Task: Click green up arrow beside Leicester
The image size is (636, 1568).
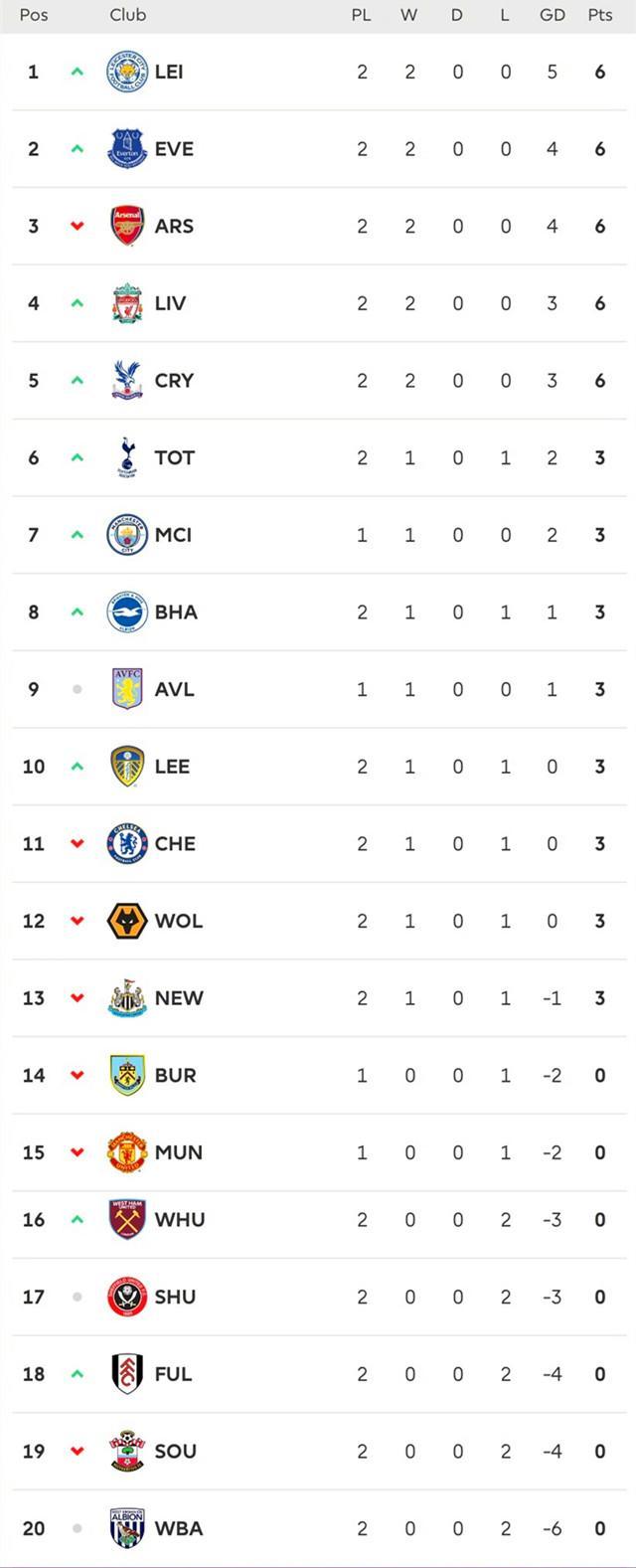Action: pyautogui.click(x=77, y=72)
